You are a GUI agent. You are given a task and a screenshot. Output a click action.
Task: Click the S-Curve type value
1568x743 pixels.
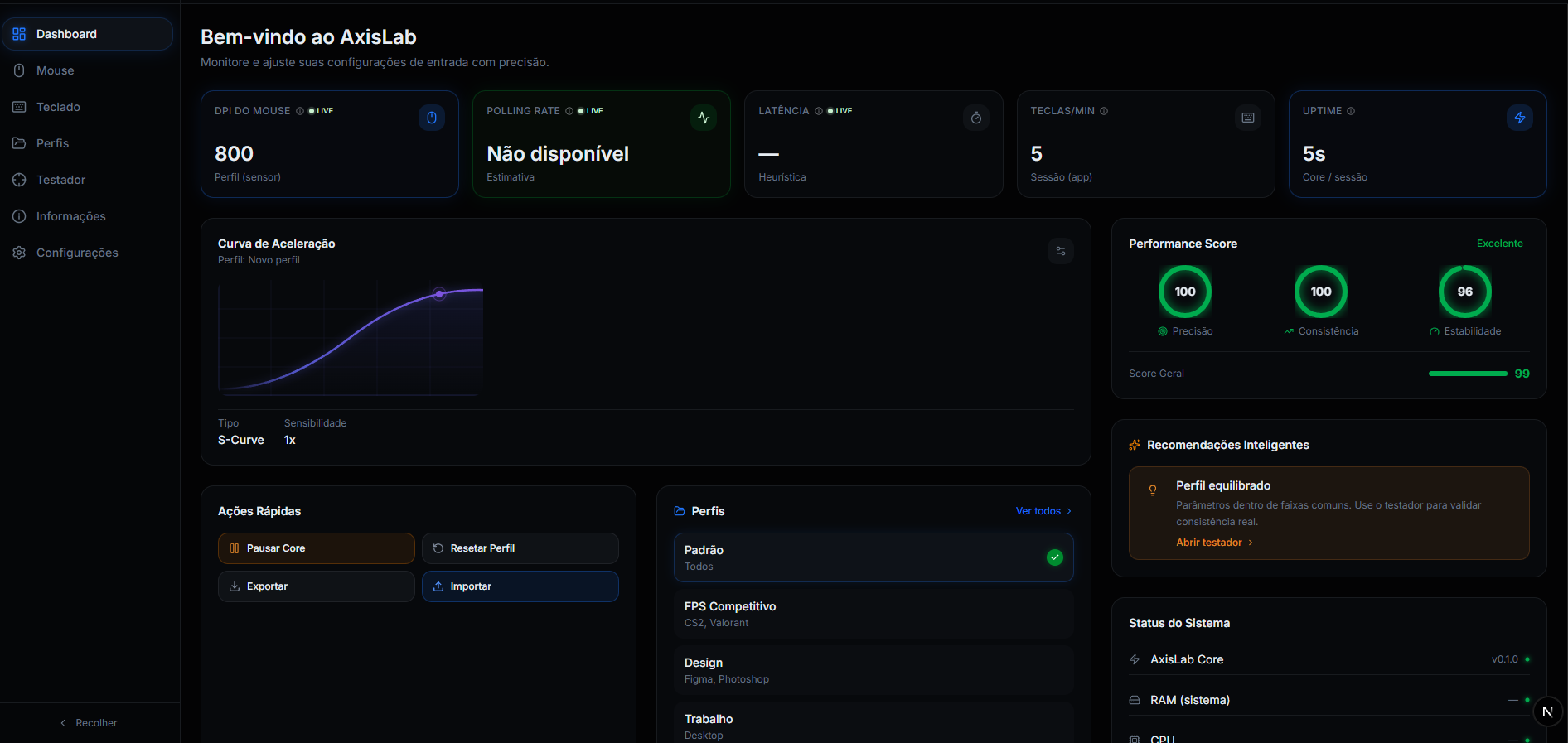[241, 440]
